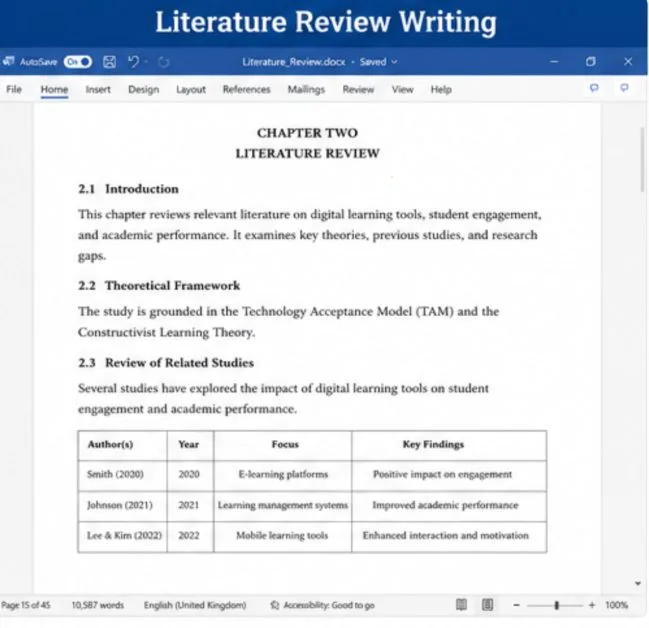Click the Year cell in the Johnson (2021) row
Image resolution: width=649 pixels, height=628 pixels.
pyautogui.click(x=190, y=506)
